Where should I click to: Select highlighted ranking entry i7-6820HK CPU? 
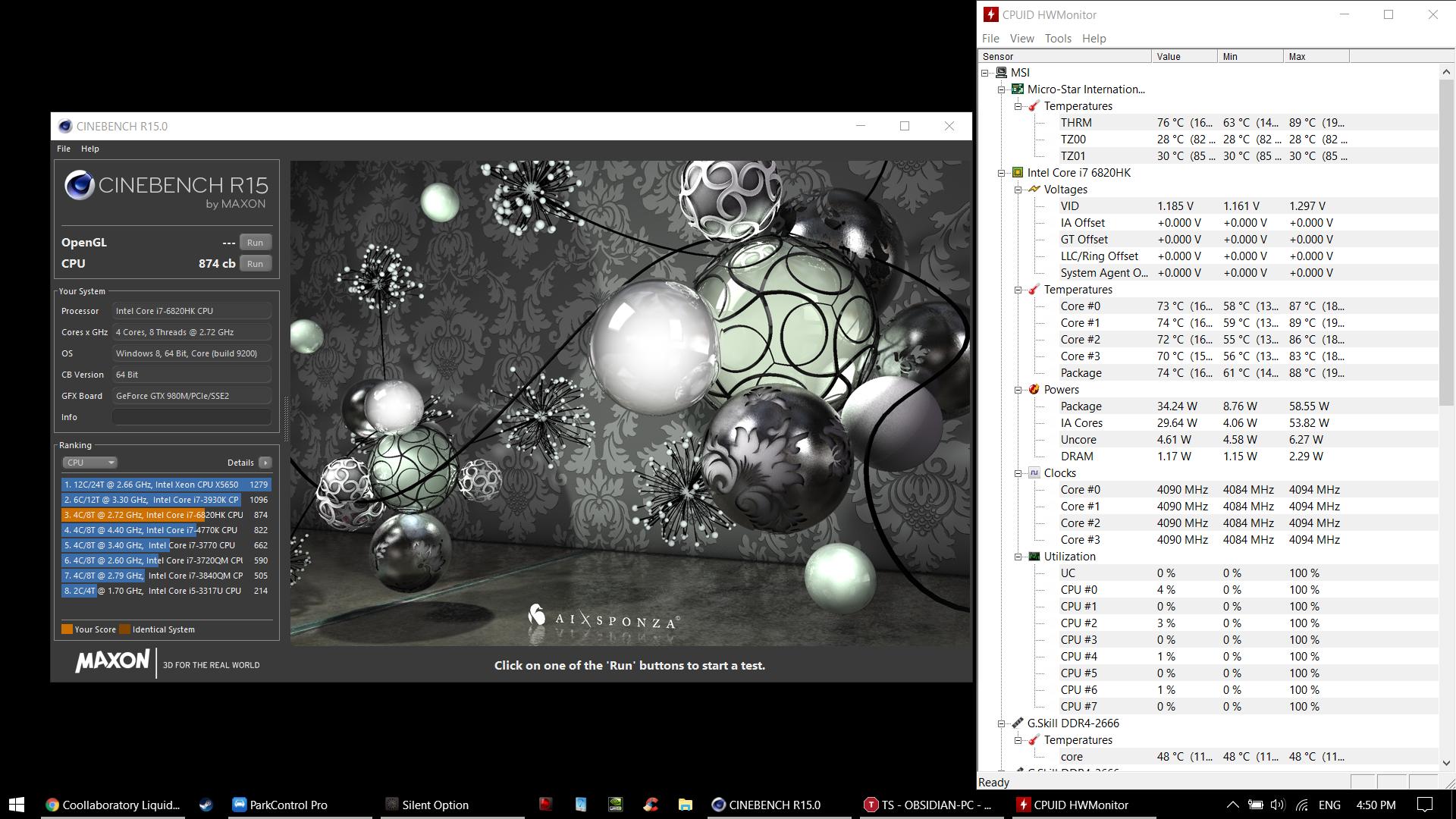click(x=166, y=515)
